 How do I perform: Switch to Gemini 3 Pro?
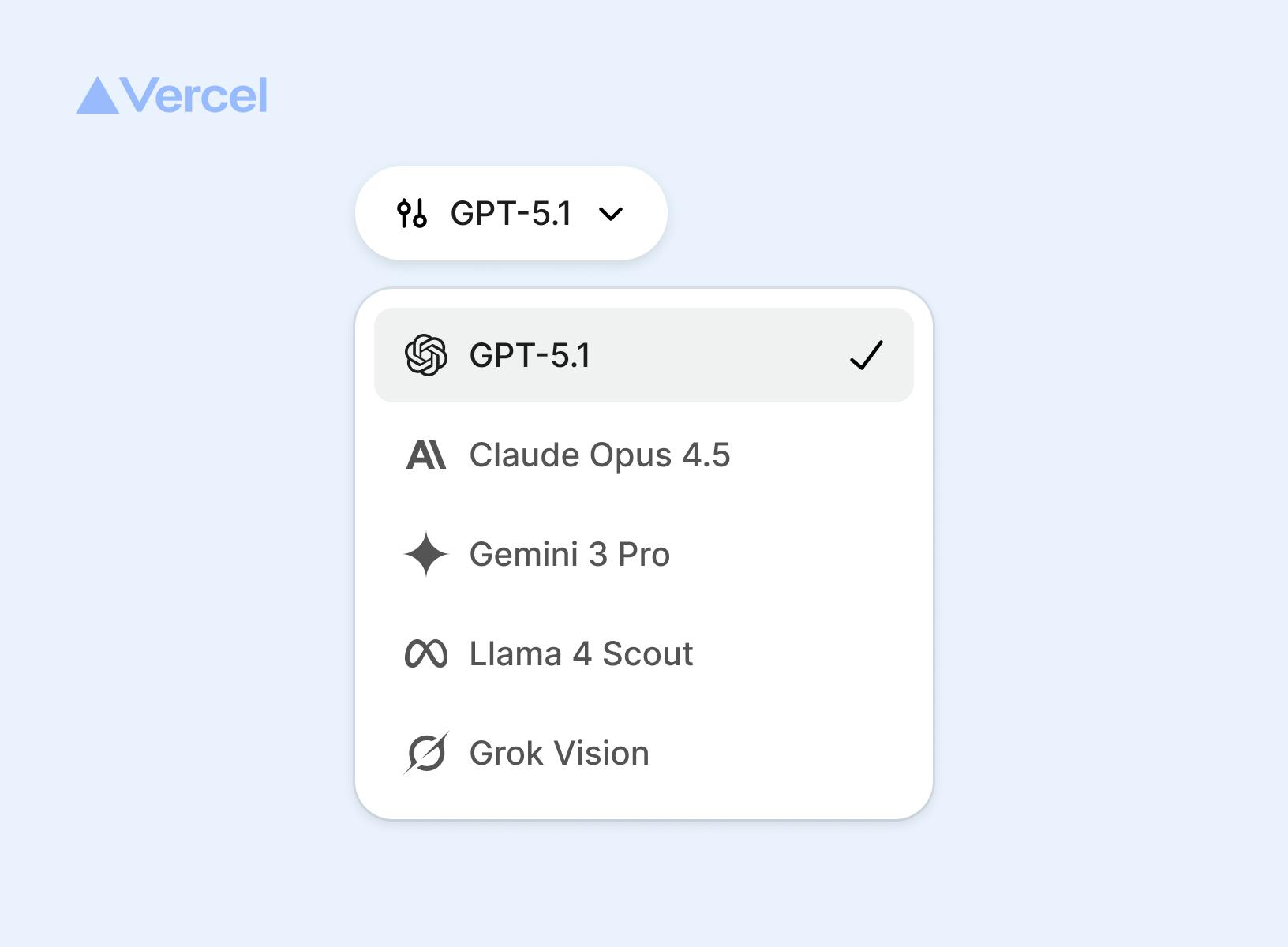click(x=569, y=554)
